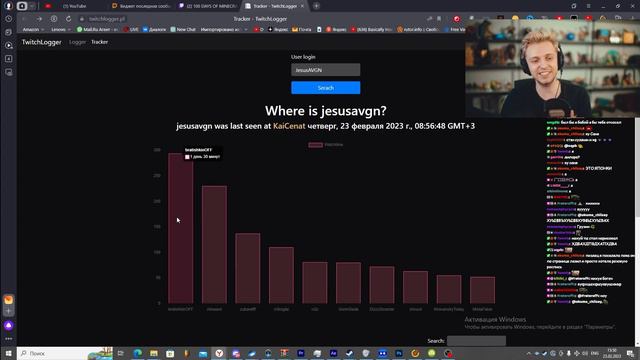Open the Почта bookmark
Image resolution: width=640 pixels, height=360 pixels.
pos(301,29)
